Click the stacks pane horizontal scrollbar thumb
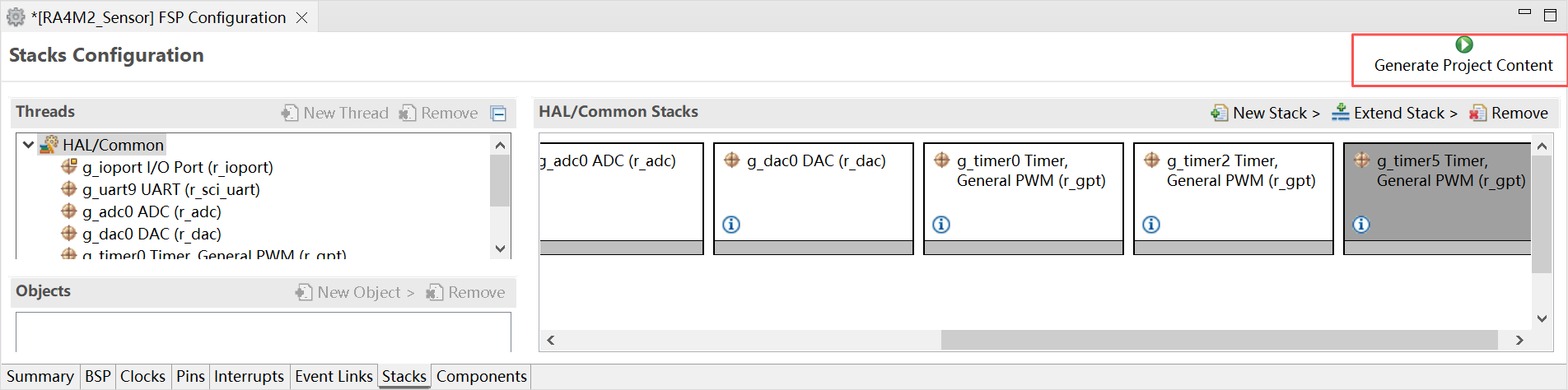 pyautogui.click(x=1219, y=340)
